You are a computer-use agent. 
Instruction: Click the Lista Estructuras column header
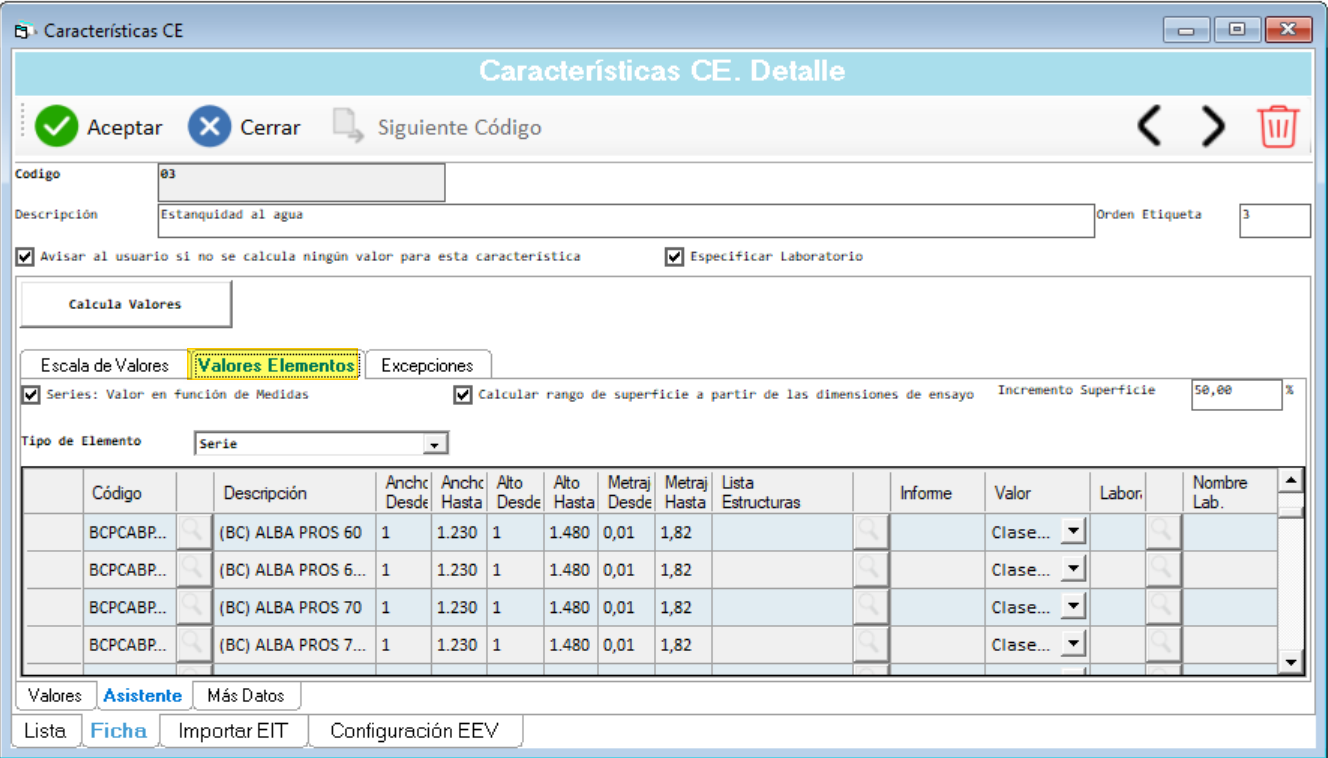(x=784, y=492)
